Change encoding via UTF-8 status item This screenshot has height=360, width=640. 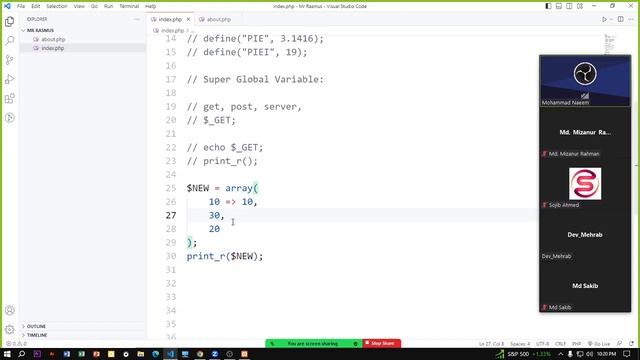tap(542, 344)
